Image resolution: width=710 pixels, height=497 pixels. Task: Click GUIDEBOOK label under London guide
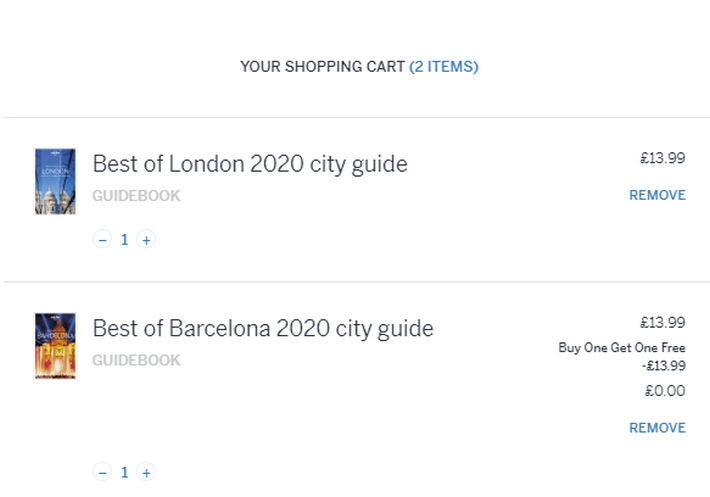[136, 196]
